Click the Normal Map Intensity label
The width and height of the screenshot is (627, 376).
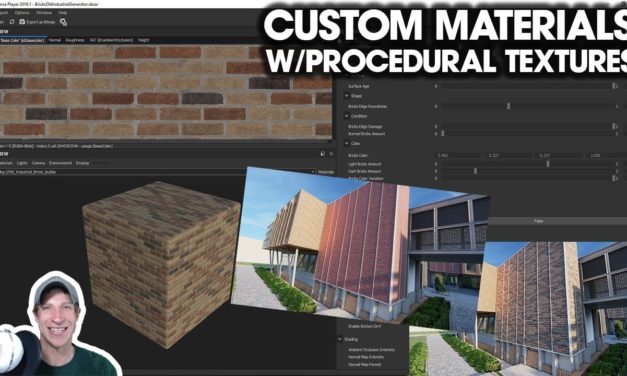pos(366,357)
